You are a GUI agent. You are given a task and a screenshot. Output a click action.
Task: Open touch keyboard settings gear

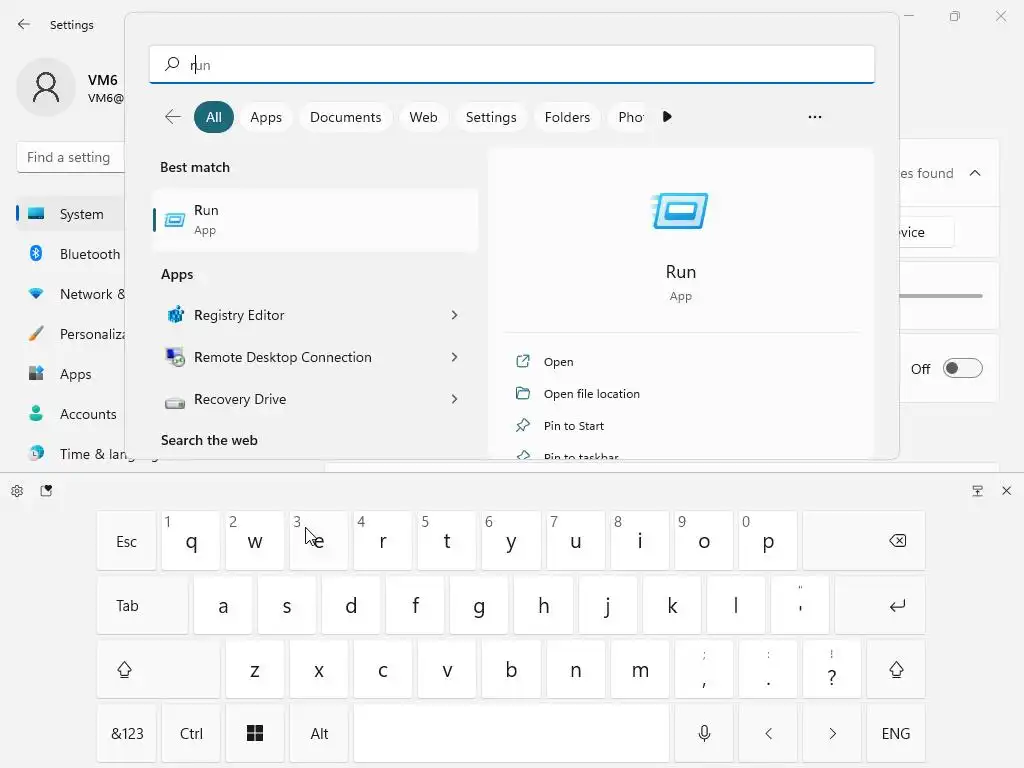coord(17,491)
